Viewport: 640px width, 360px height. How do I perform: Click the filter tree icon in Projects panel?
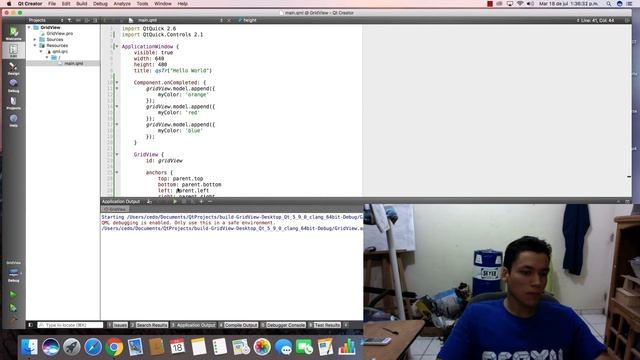pyautogui.click(x=70, y=20)
